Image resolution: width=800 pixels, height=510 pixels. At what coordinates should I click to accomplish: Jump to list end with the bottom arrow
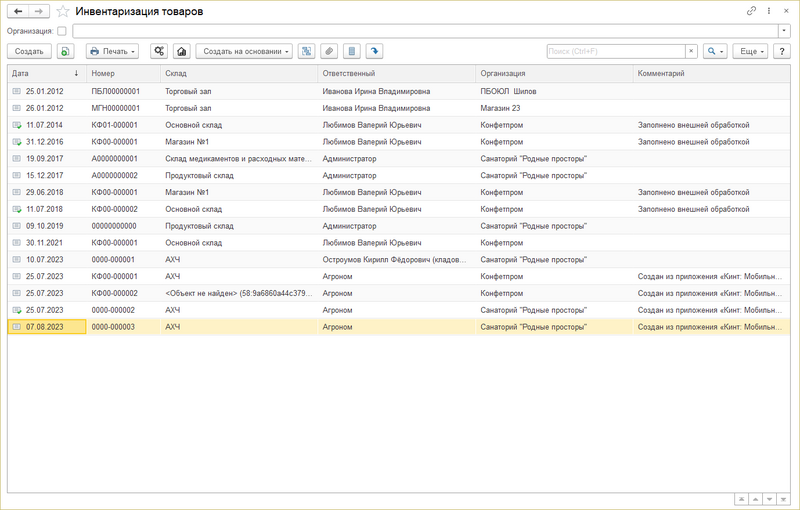tap(783, 499)
